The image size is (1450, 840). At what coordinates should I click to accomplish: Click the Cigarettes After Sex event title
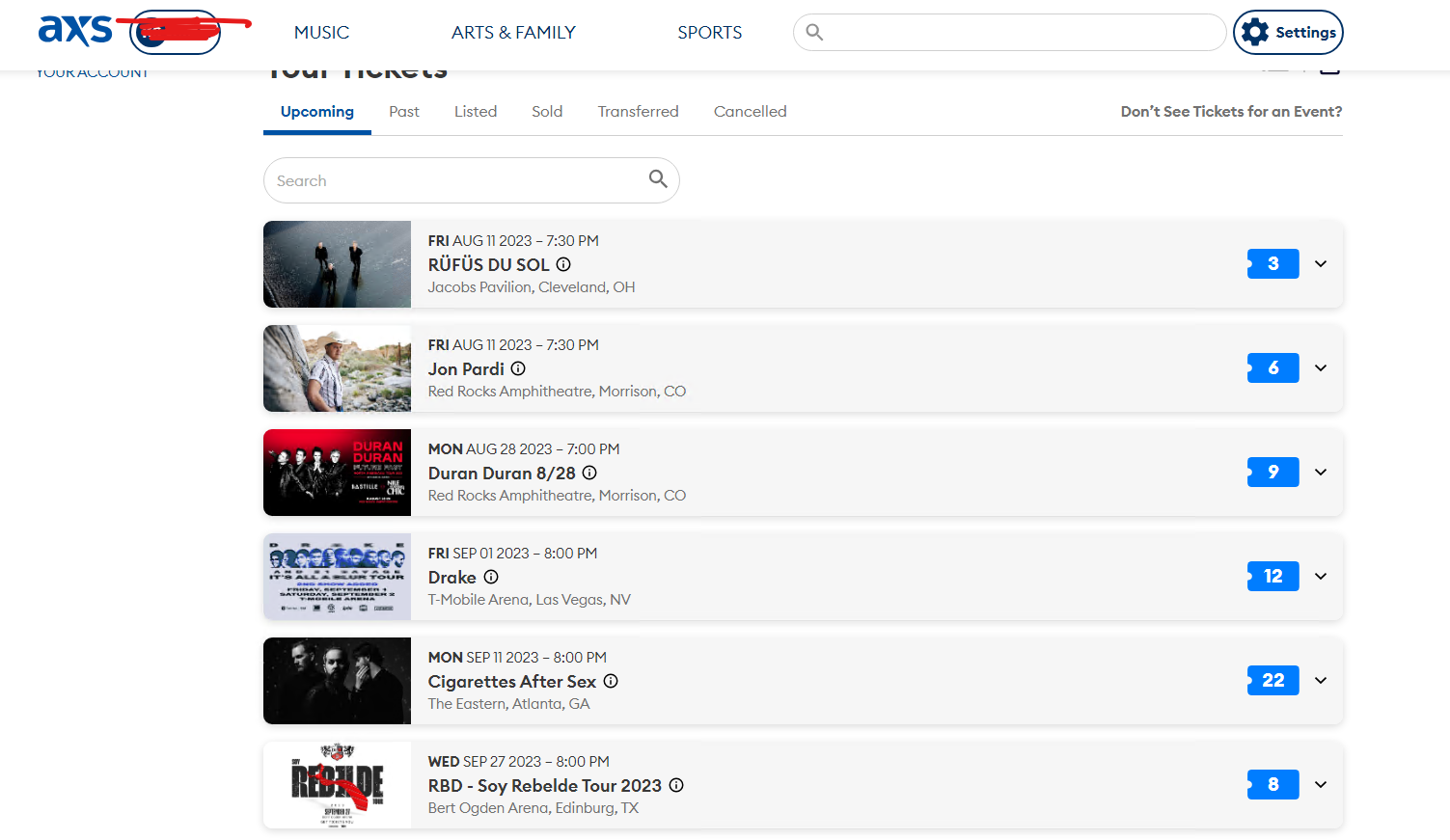(x=512, y=681)
